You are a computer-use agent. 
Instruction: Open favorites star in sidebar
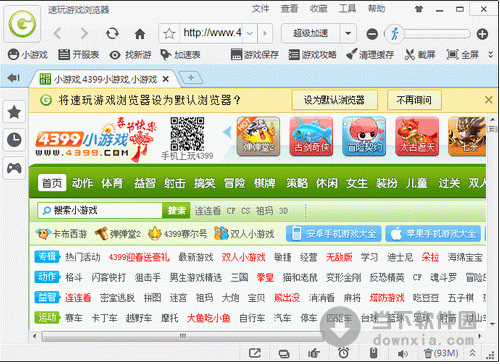pyautogui.click(x=14, y=112)
